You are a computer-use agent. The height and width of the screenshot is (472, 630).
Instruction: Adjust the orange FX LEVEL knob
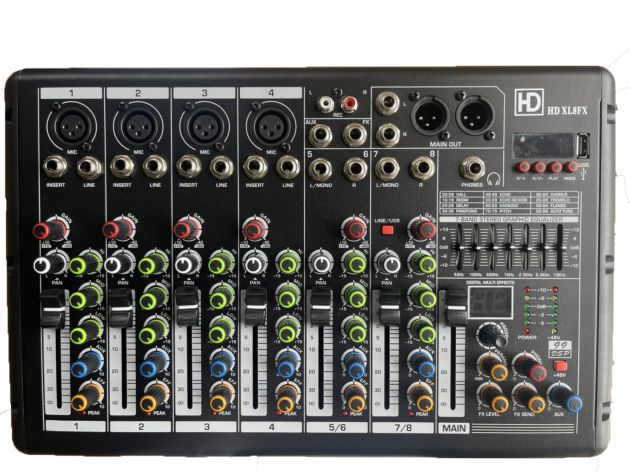pos(493,398)
